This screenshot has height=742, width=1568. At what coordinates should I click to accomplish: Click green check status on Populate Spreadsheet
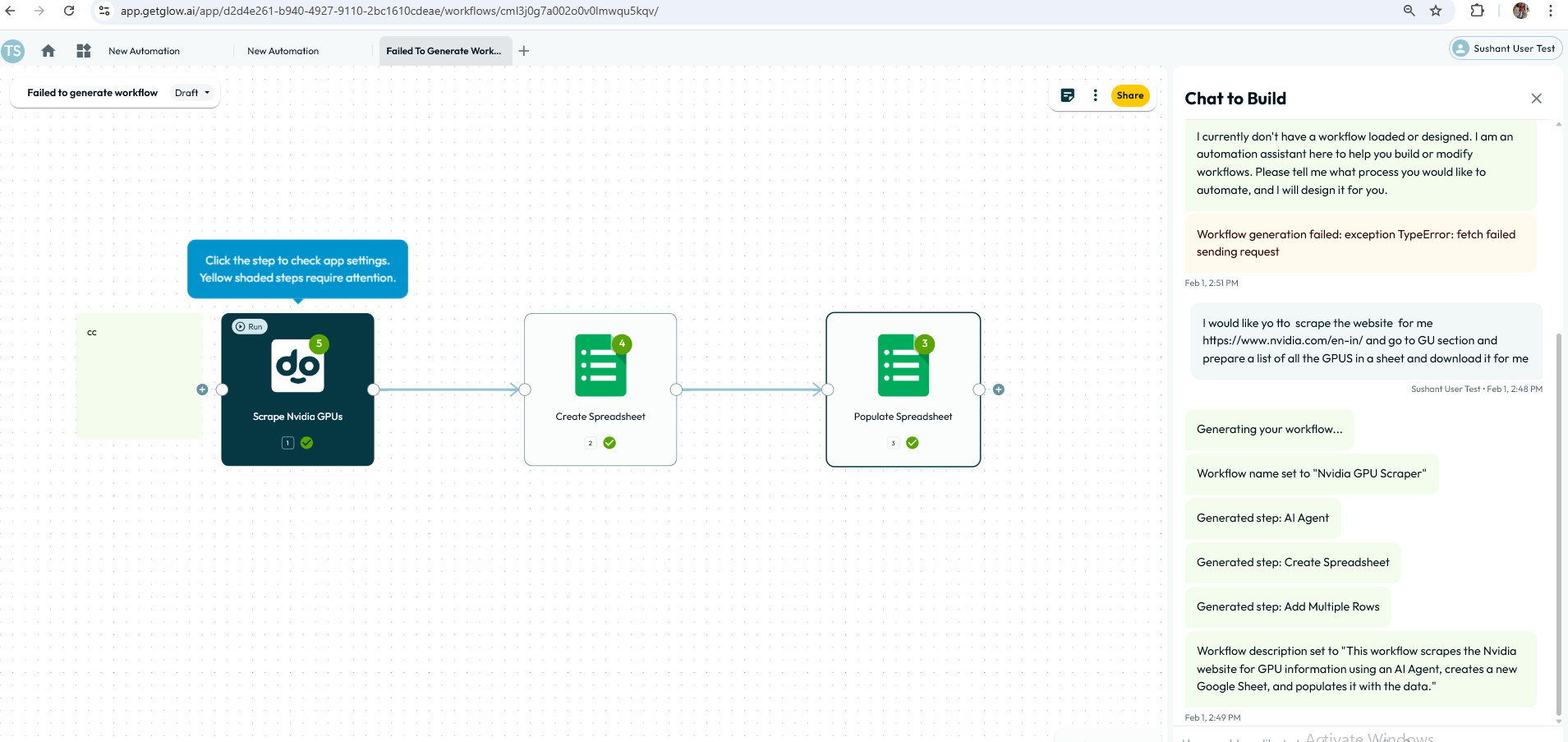912,443
